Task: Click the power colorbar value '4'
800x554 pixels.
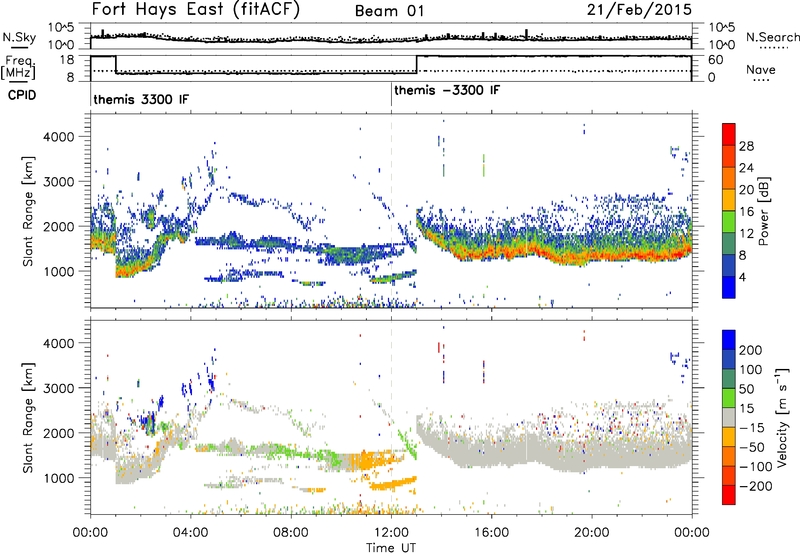Action: click(742, 277)
